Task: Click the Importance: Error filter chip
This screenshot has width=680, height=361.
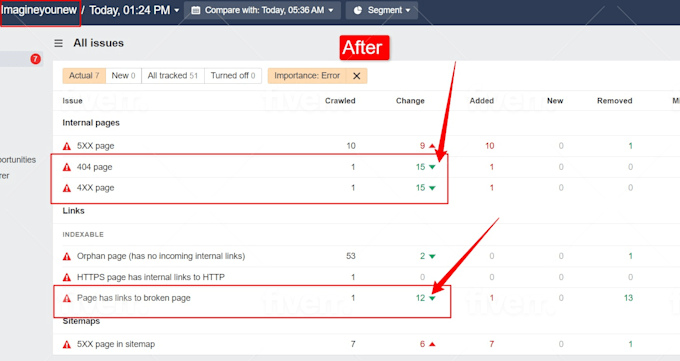Action: [307, 75]
